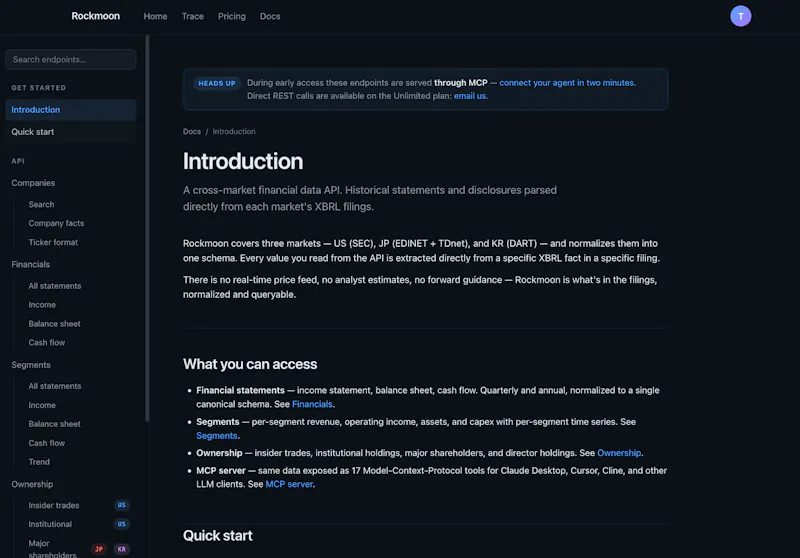
Task: Open the MCP server link
Action: point(289,484)
